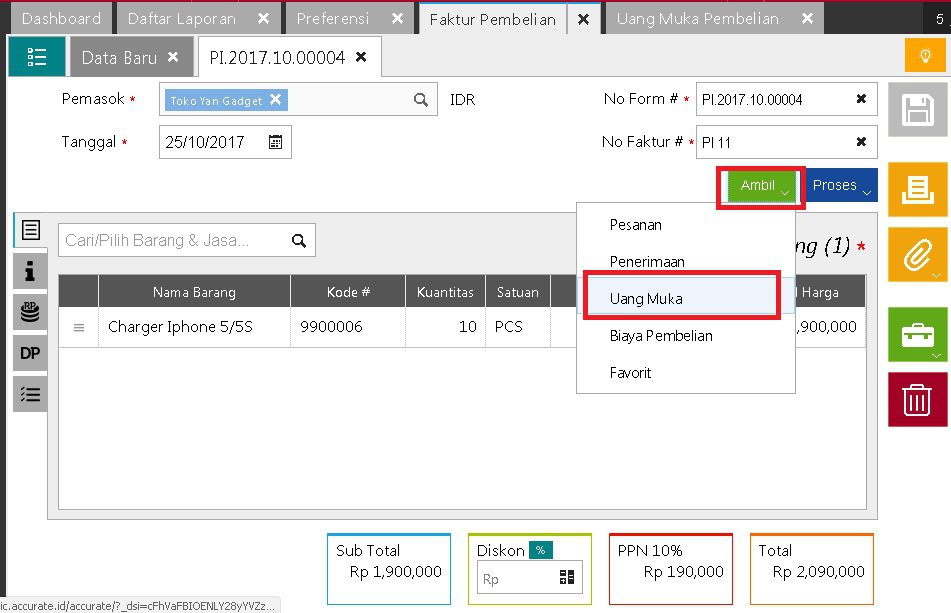This screenshot has height=613, width=951.
Task: Click the orange print icon
Action: [917, 188]
